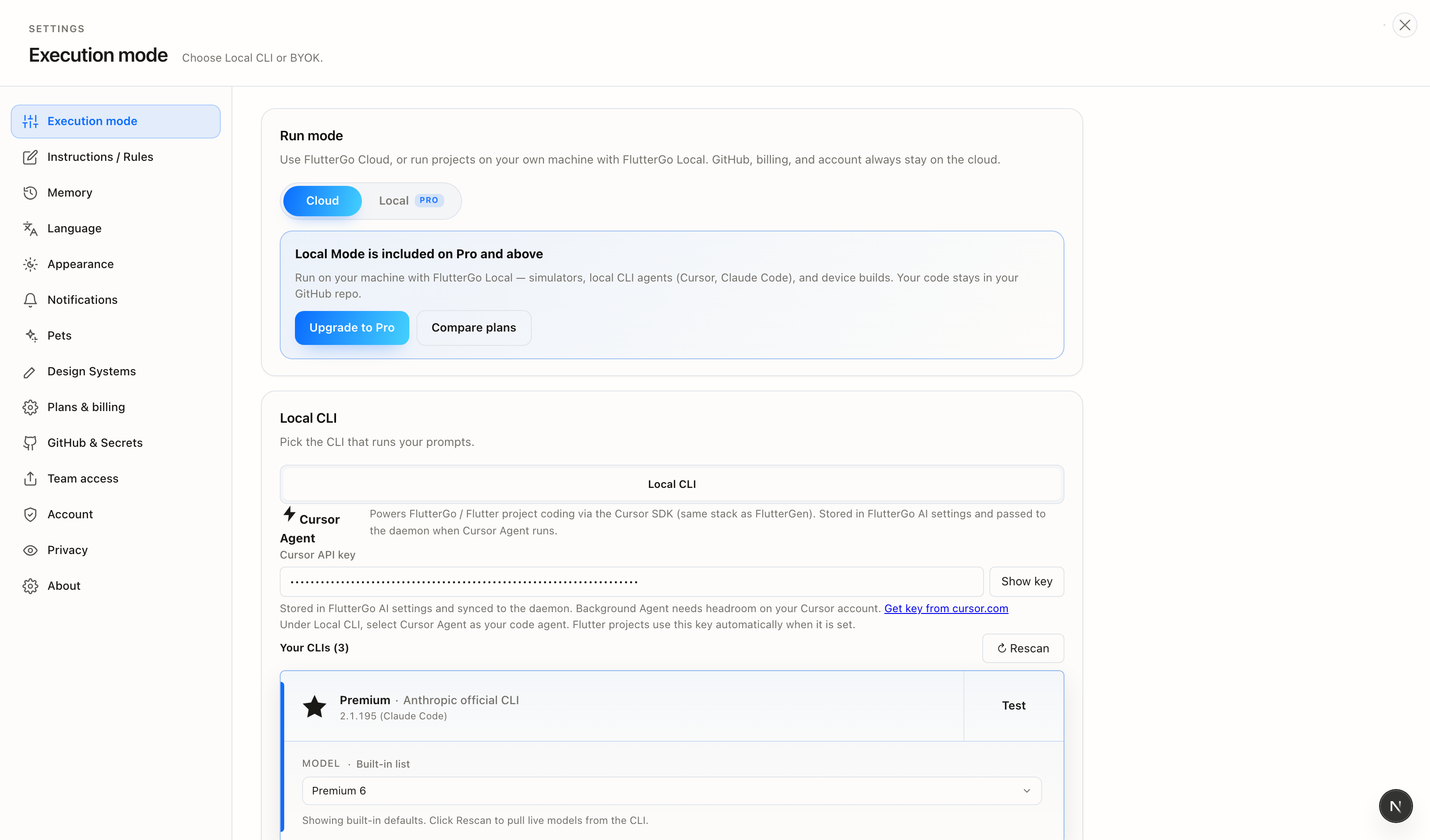Click the Account shield icon
This screenshot has width=1430, height=840.
click(x=30, y=515)
